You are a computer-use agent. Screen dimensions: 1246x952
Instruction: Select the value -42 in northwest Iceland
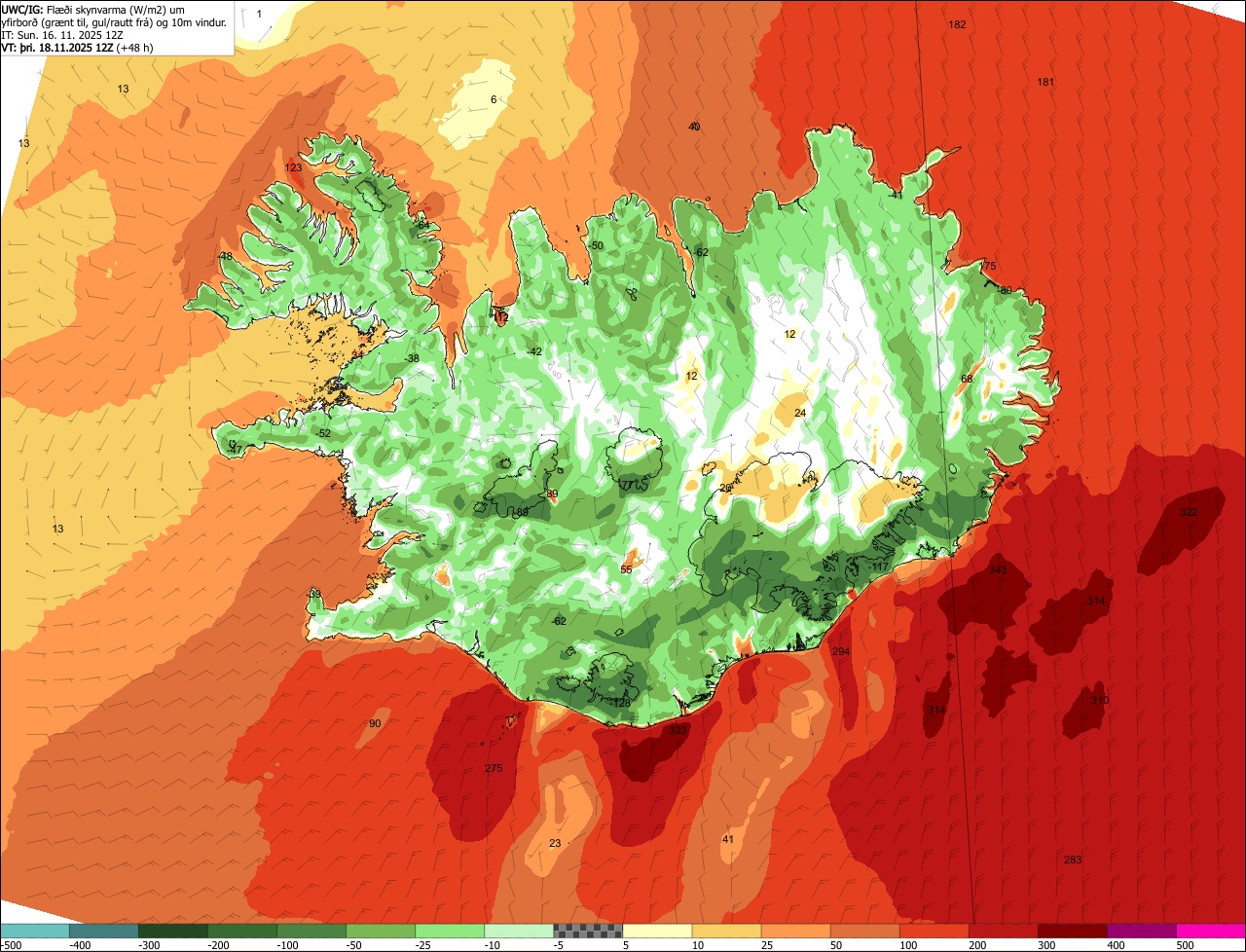point(534,350)
